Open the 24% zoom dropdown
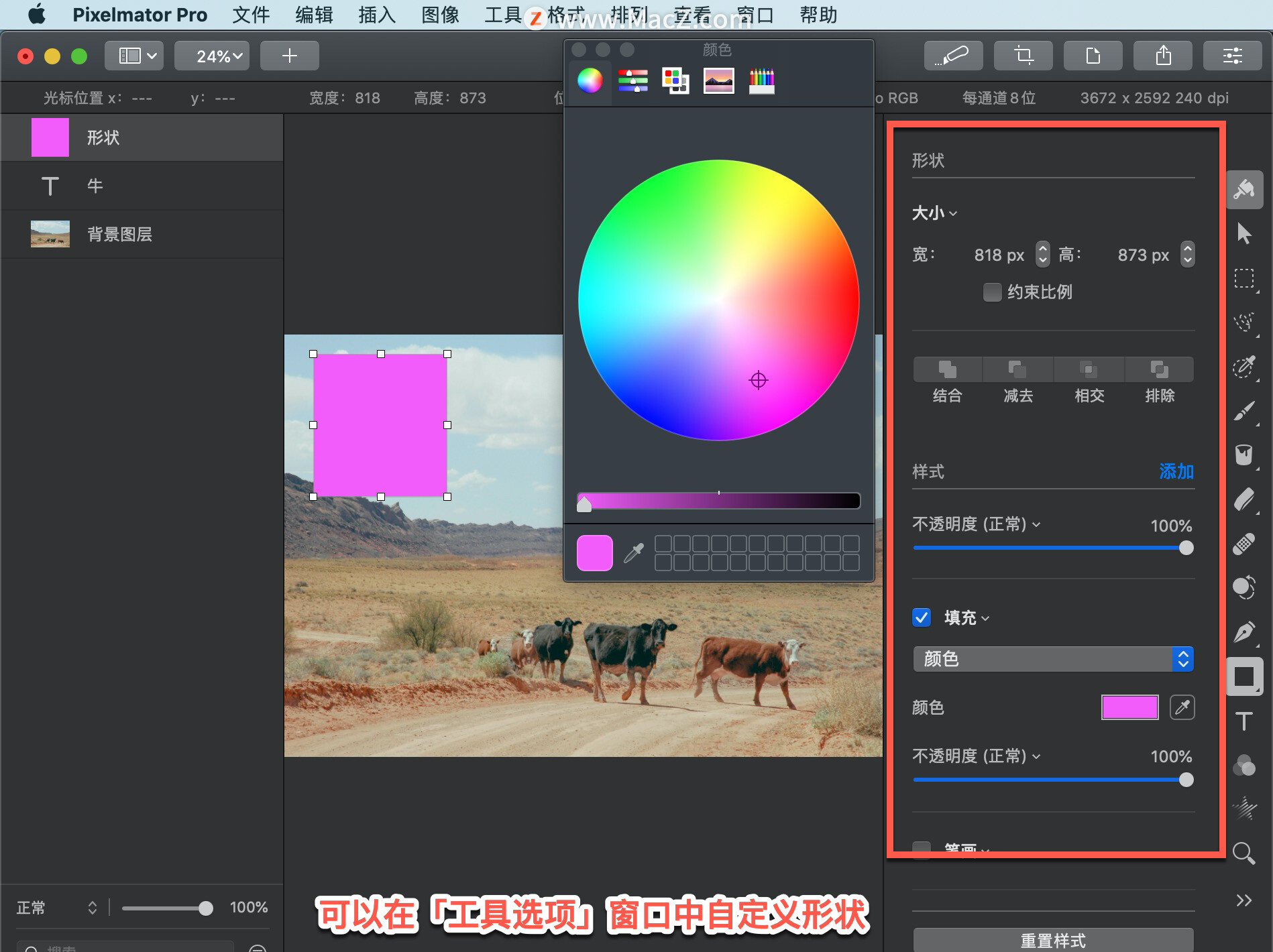The height and width of the screenshot is (952, 1273). pos(212,56)
